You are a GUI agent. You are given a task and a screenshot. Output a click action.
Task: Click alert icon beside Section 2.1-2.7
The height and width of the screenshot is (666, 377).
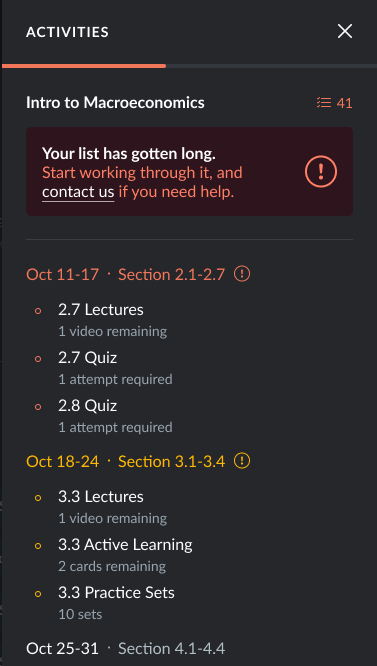(x=242, y=274)
